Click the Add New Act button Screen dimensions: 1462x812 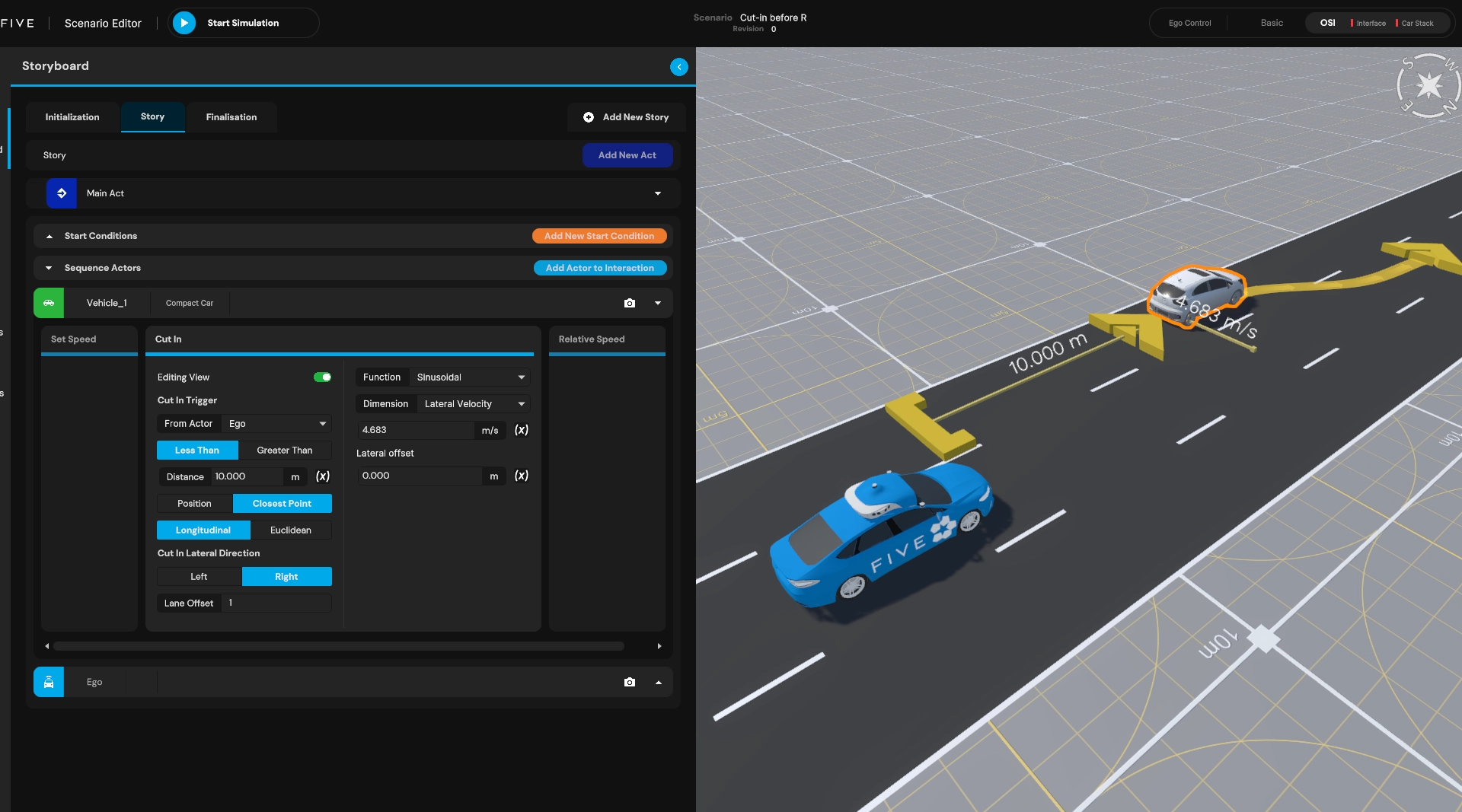(x=627, y=155)
